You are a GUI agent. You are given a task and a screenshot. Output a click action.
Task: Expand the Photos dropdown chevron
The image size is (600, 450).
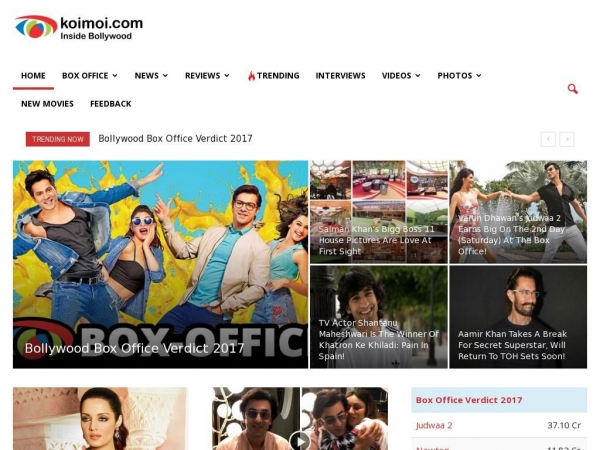click(x=479, y=76)
